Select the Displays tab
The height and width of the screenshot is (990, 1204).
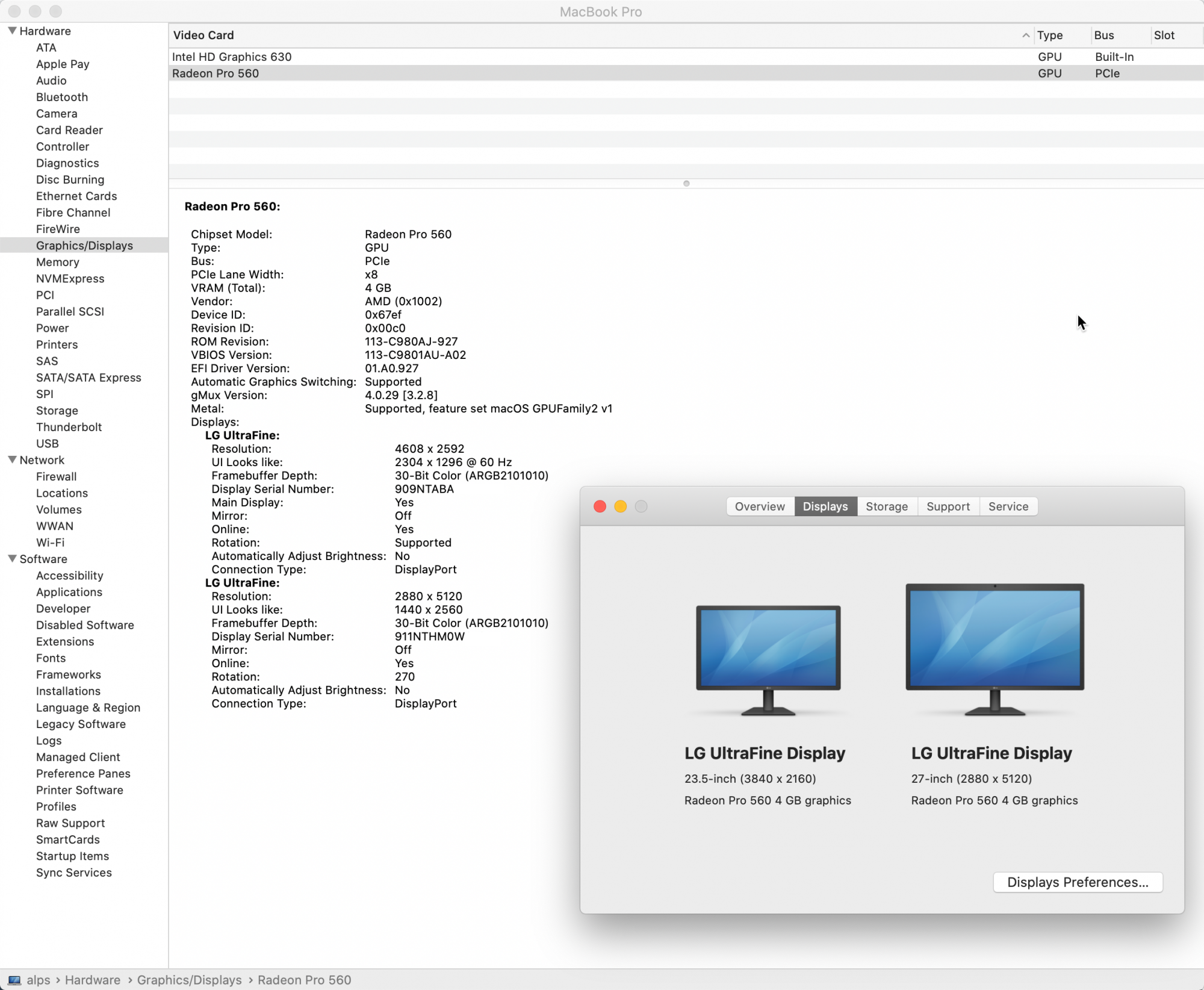click(825, 506)
